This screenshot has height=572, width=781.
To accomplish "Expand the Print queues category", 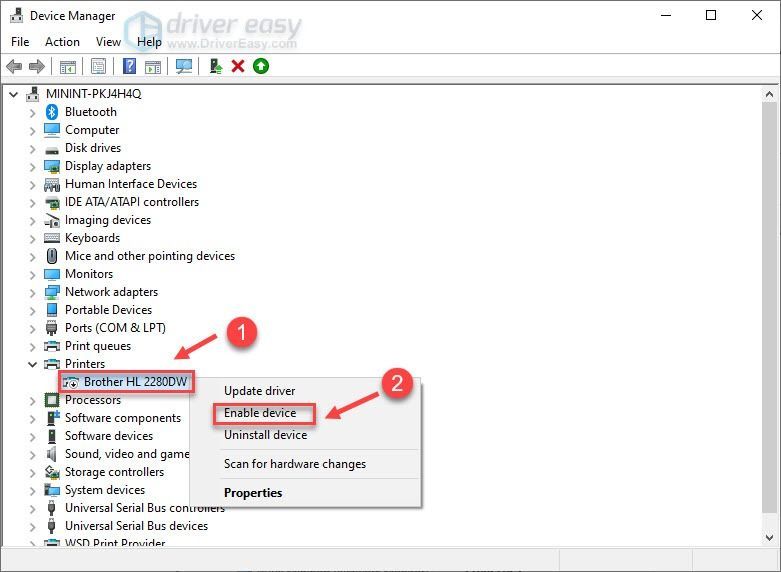I will click(32, 346).
